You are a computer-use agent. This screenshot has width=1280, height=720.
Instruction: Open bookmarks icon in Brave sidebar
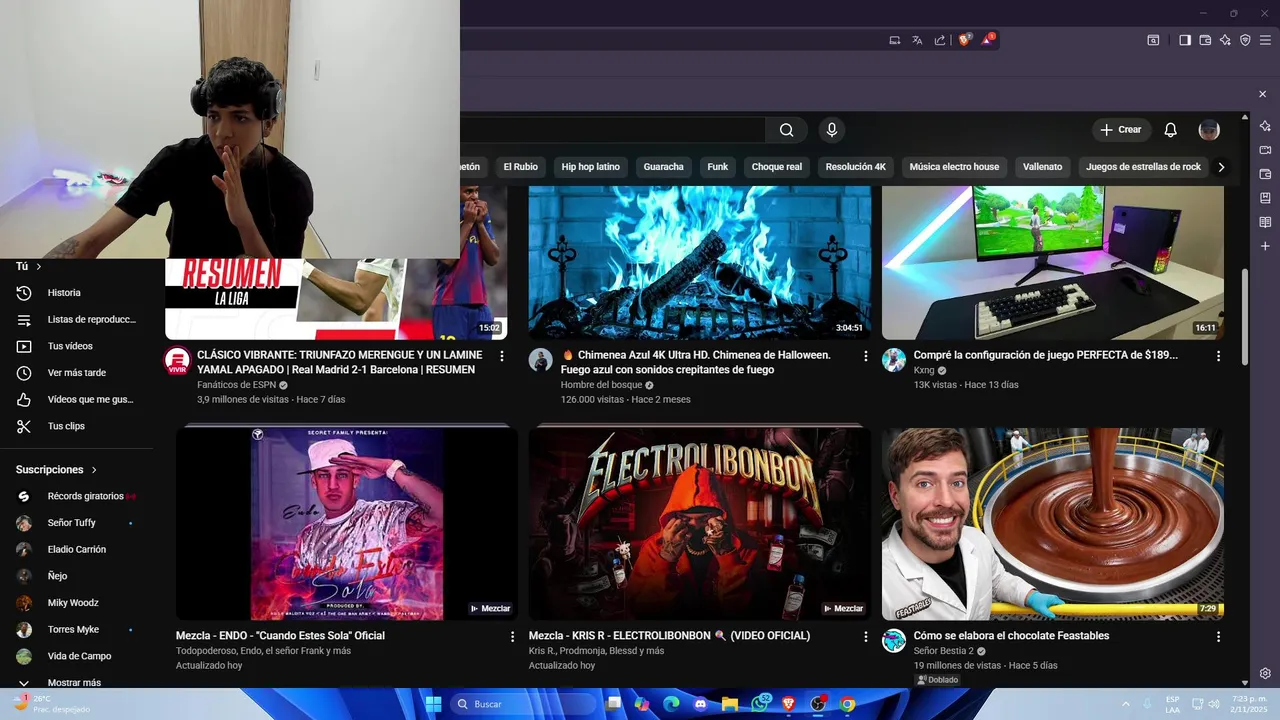[x=1265, y=198]
